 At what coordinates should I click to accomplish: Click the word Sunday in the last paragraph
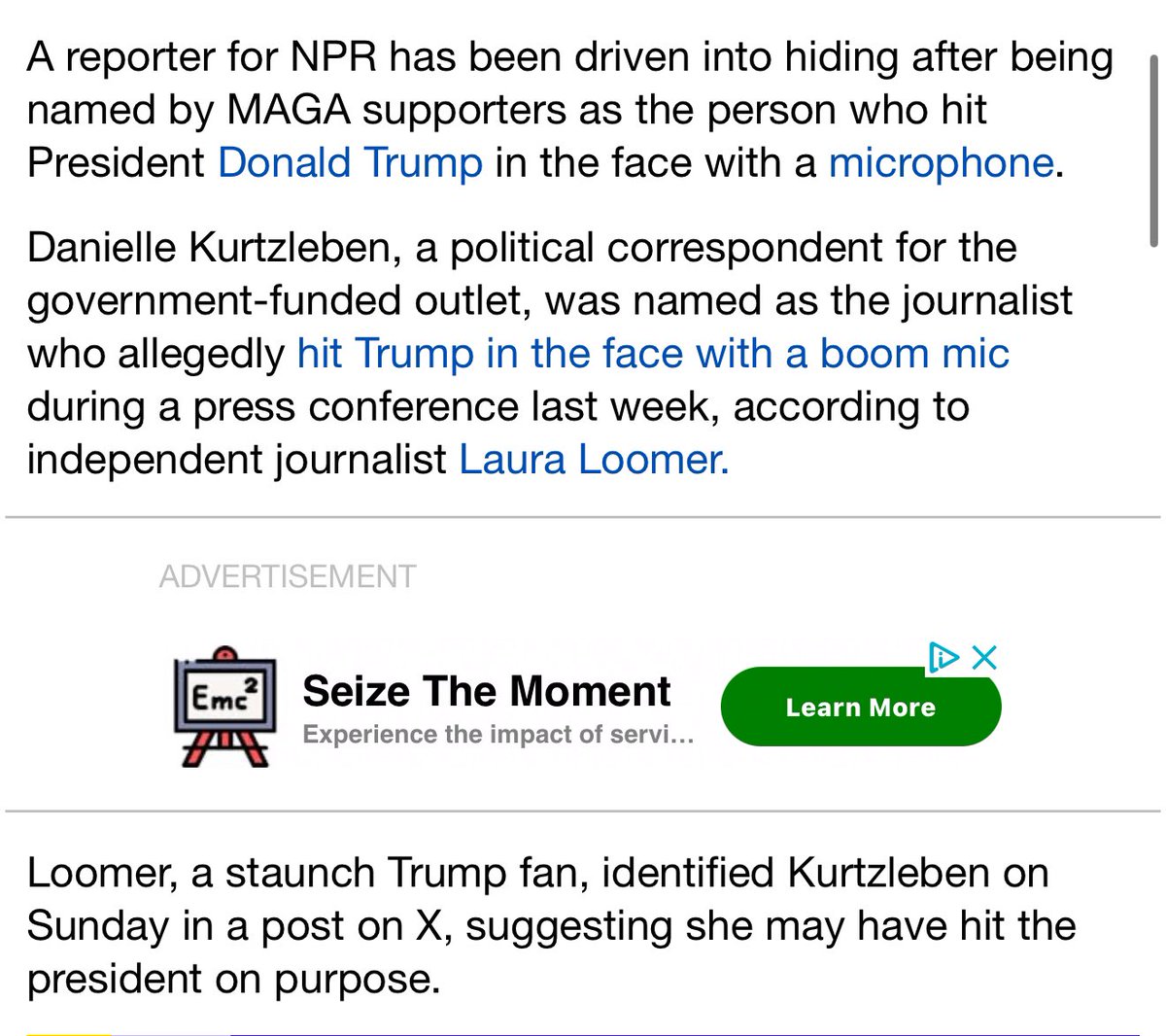click(97, 925)
